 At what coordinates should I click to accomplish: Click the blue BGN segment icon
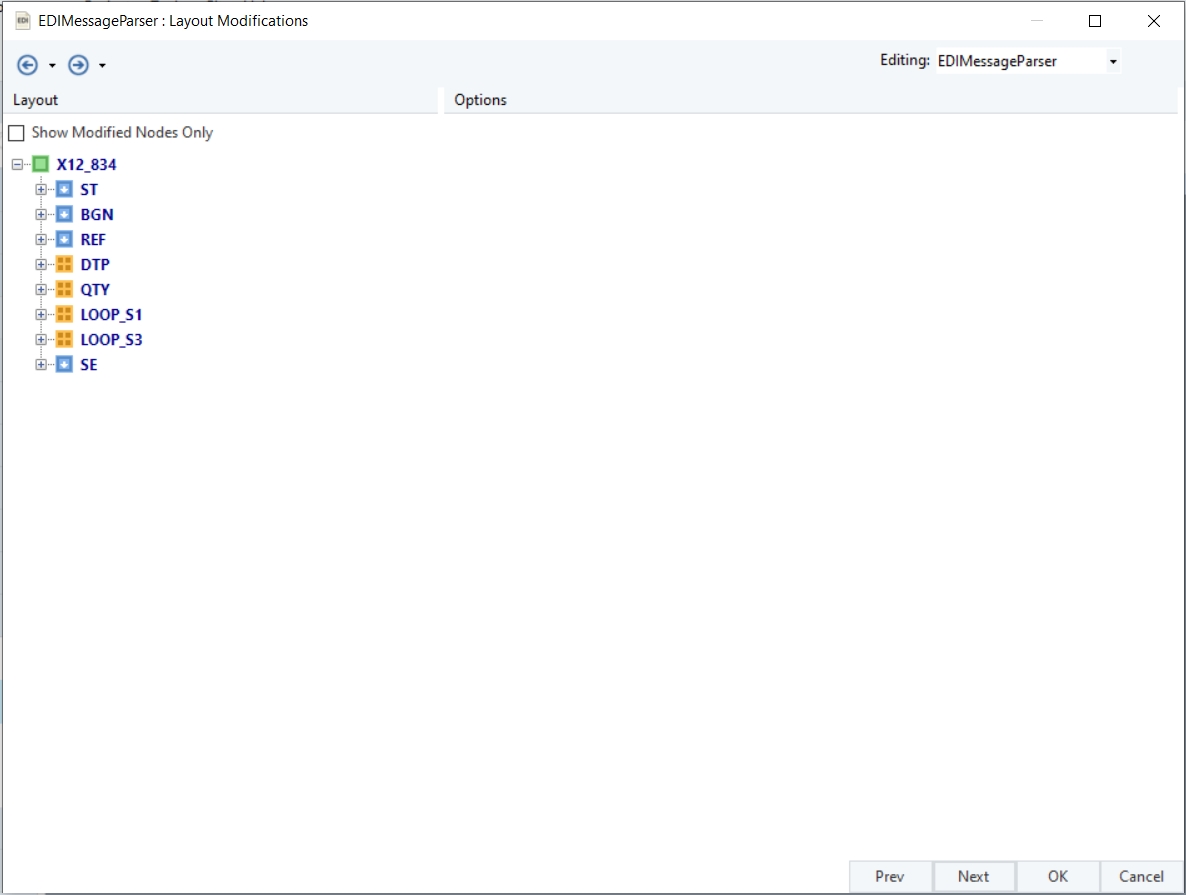(64, 214)
